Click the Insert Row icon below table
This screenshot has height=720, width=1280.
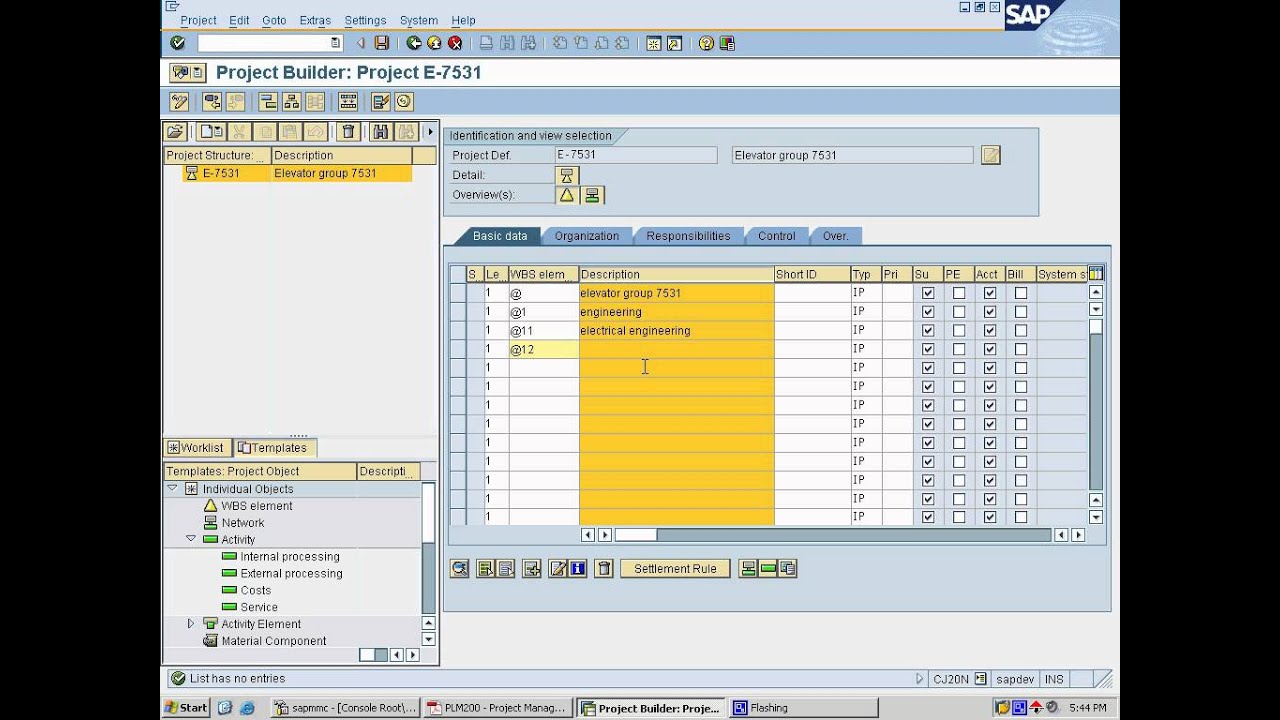(532, 568)
